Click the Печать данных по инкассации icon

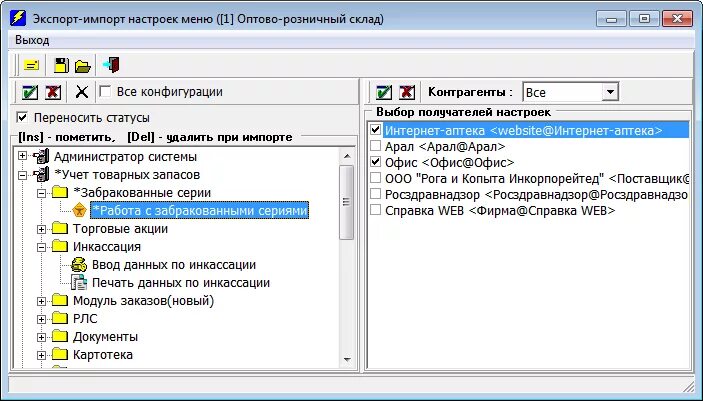[79, 283]
